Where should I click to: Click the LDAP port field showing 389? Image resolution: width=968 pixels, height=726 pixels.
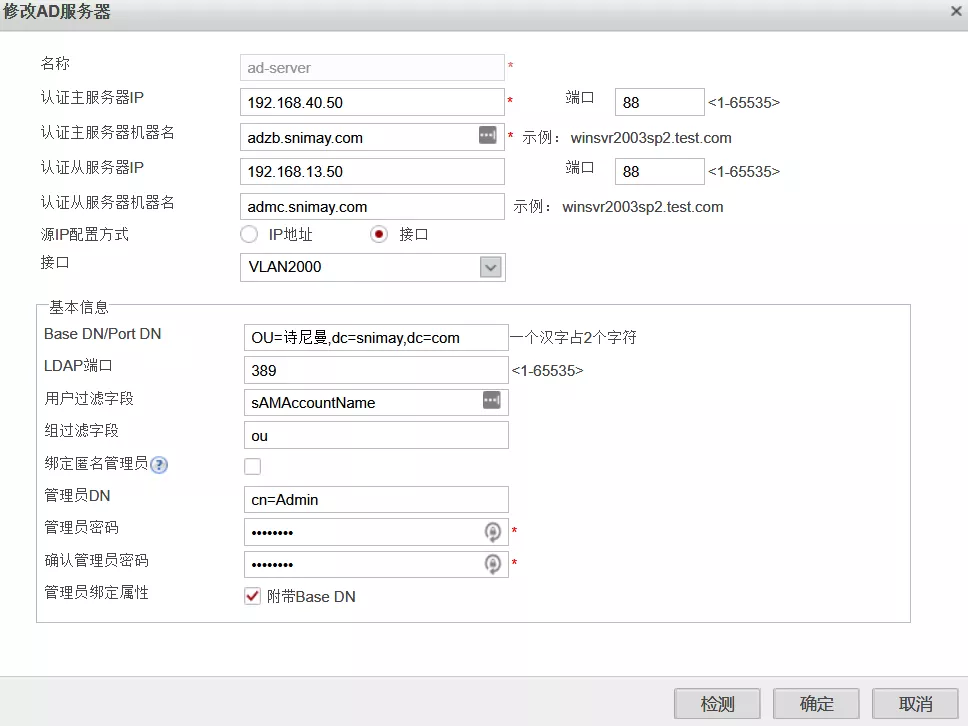375,370
